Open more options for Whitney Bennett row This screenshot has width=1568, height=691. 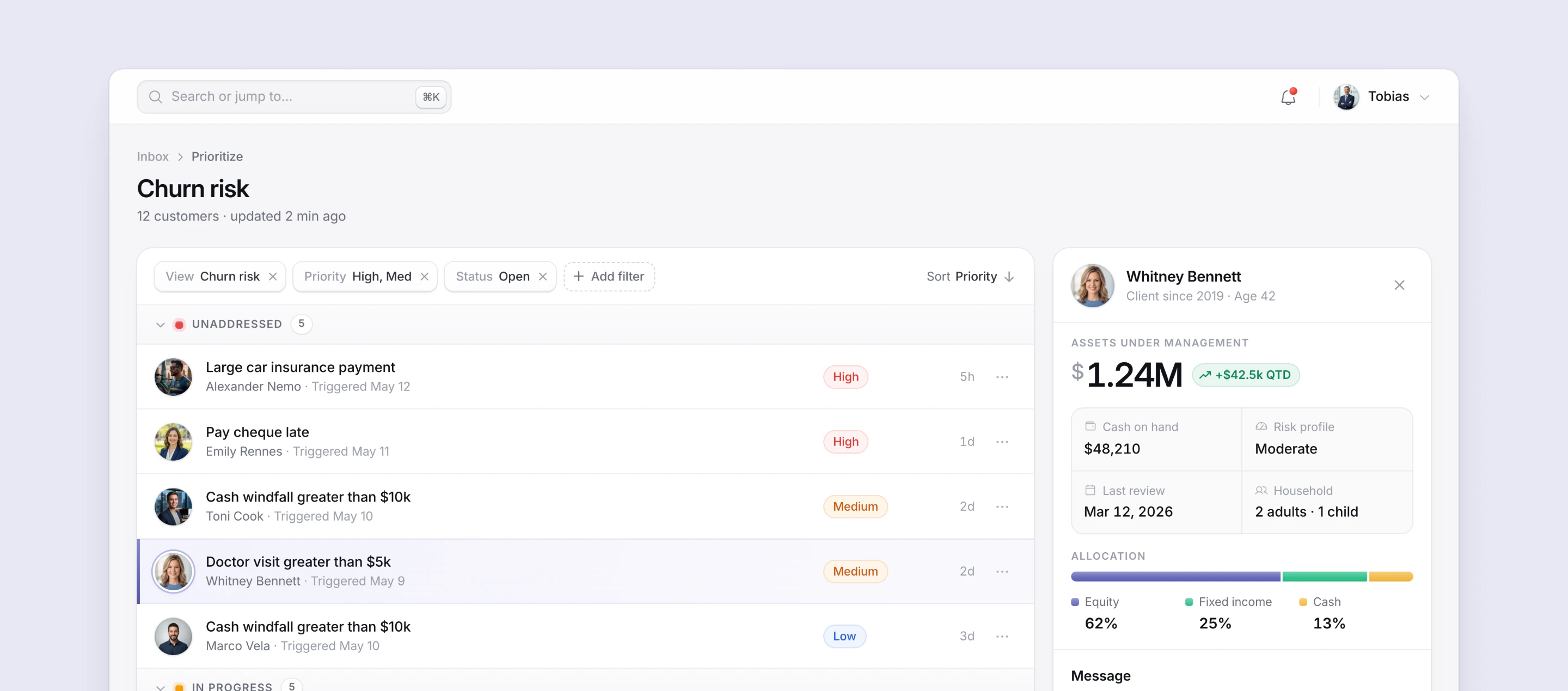(x=1002, y=571)
